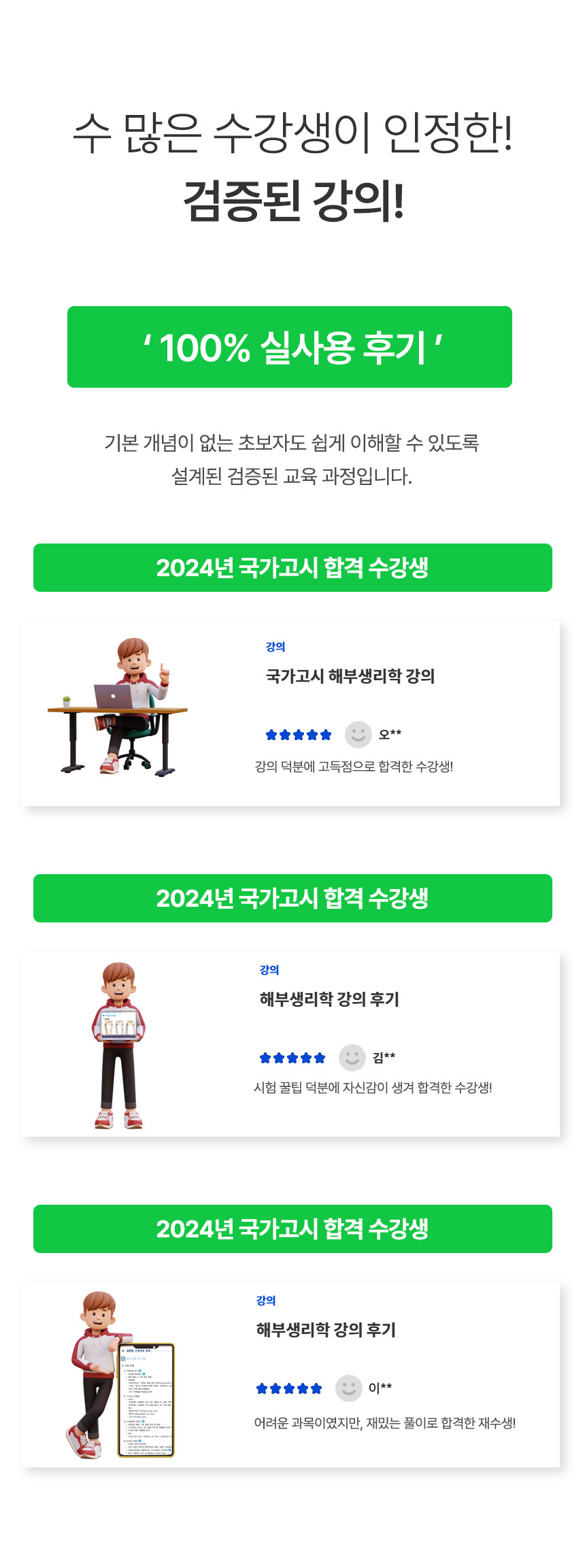Open the '국가고시 해부생리학 강의' title

350,676
